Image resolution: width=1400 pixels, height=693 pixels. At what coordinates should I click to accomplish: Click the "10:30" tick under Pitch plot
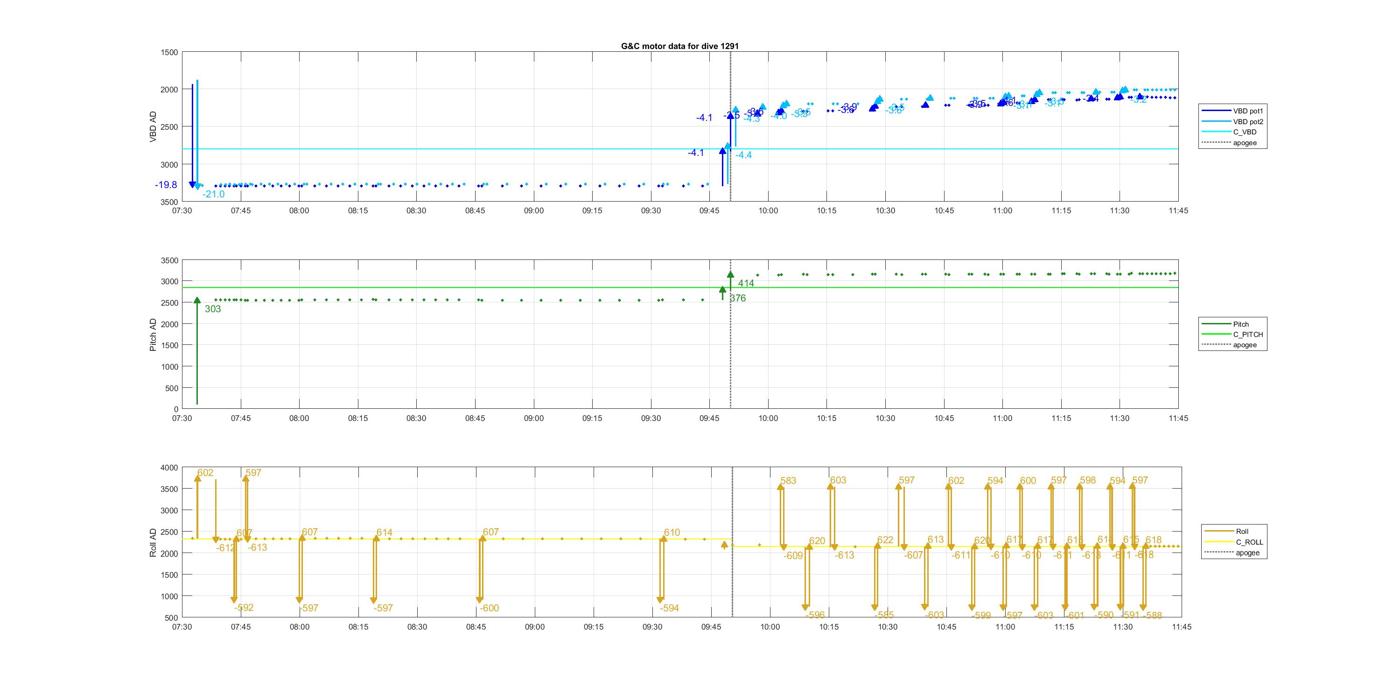(x=885, y=419)
